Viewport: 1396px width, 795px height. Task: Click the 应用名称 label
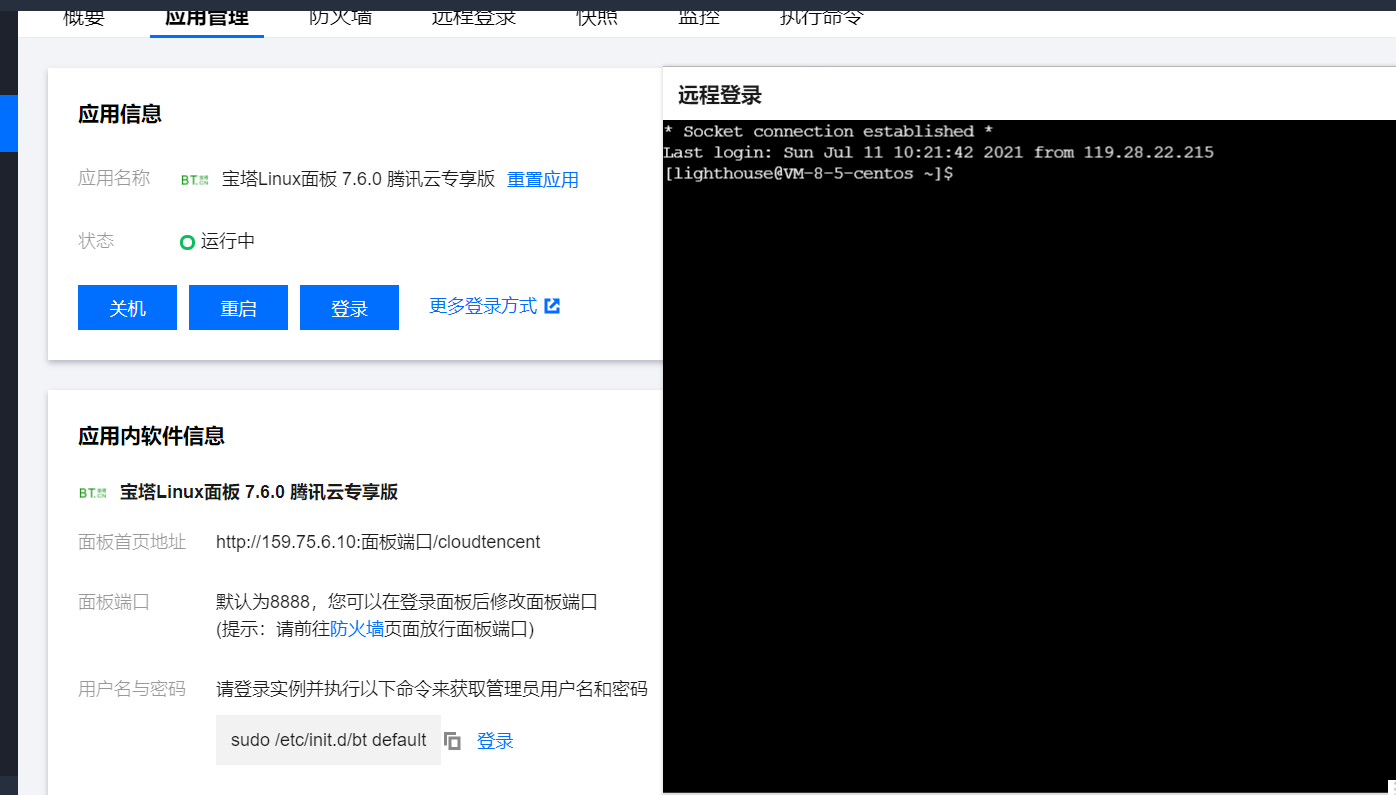click(114, 178)
